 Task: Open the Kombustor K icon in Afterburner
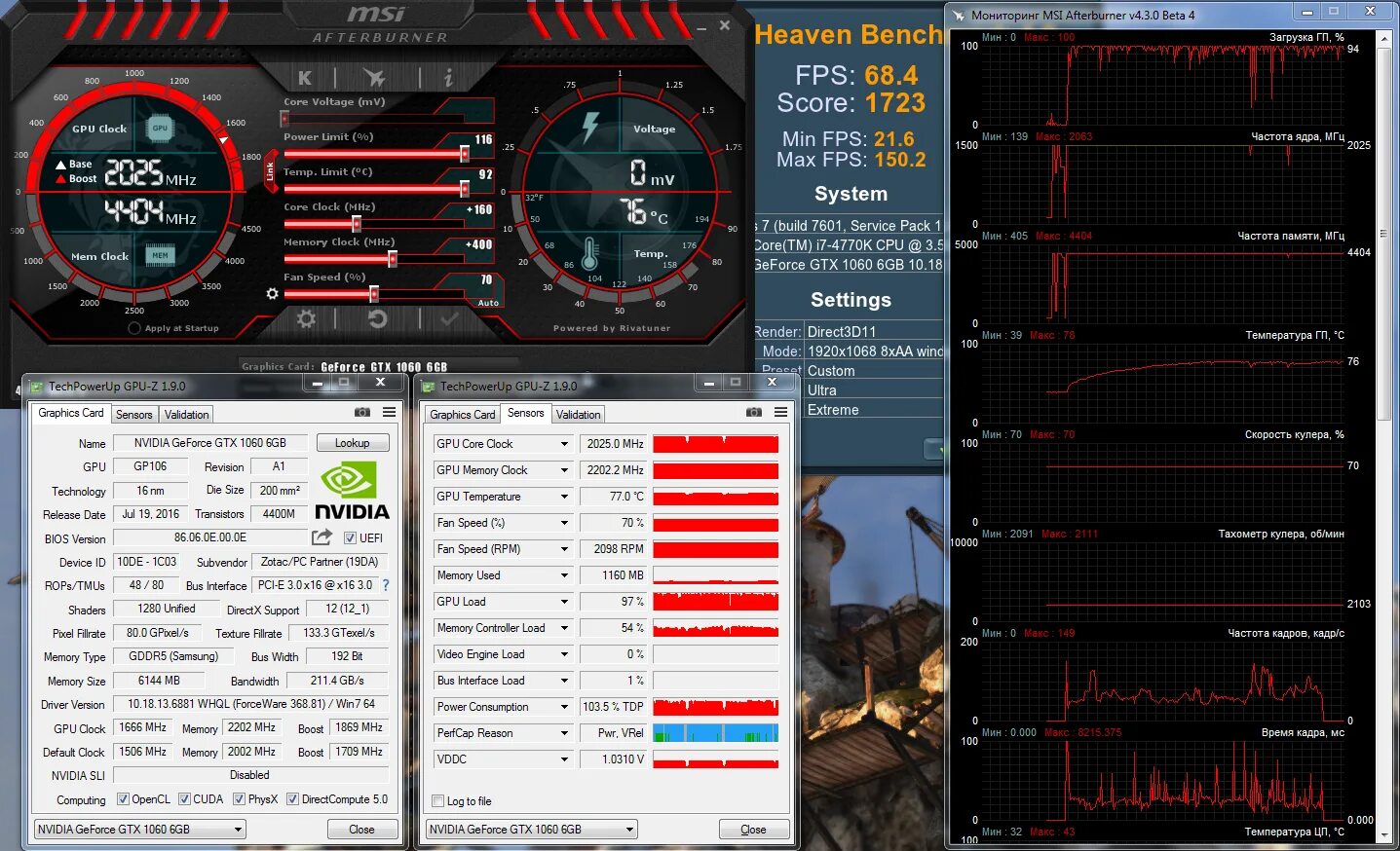pos(305,78)
